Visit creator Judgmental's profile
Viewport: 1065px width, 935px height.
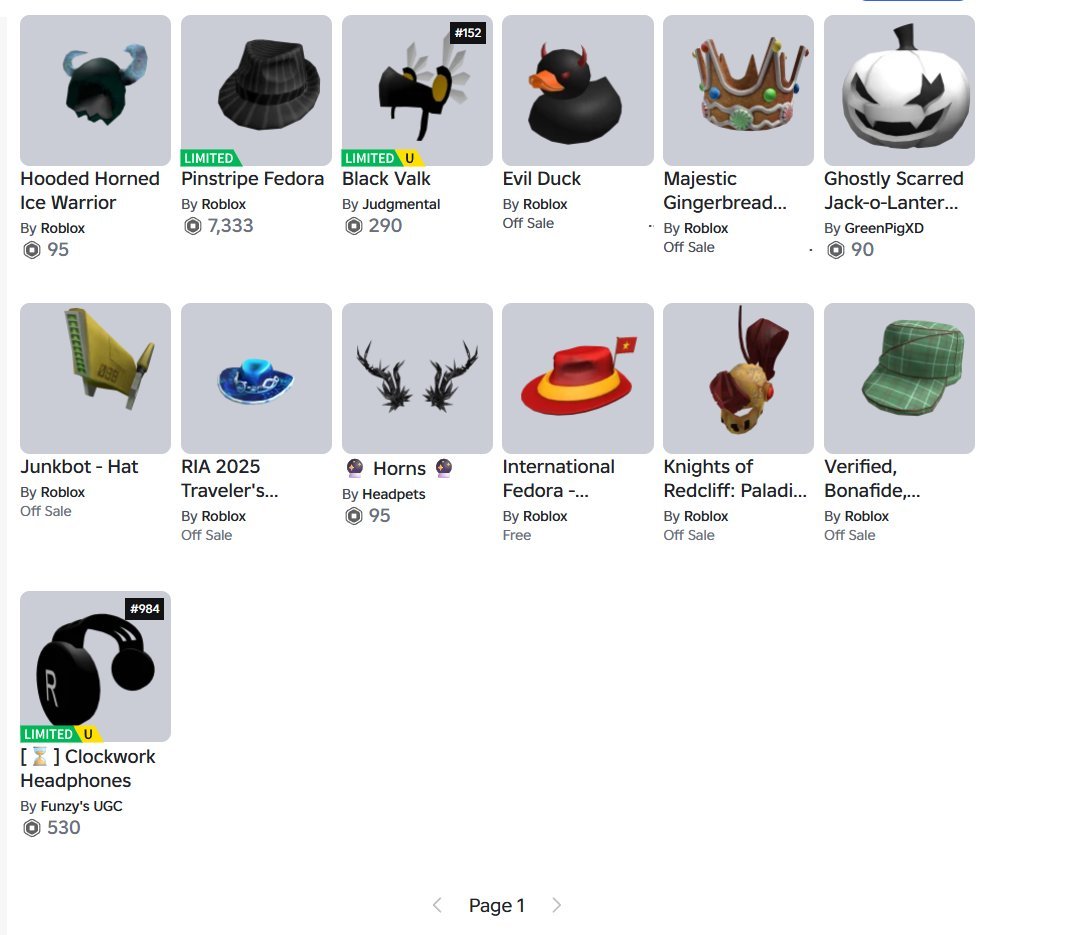click(401, 204)
